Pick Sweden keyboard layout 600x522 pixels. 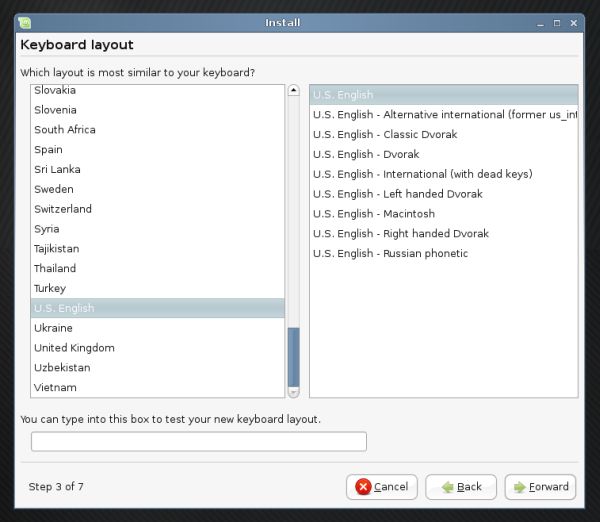click(x=157, y=189)
